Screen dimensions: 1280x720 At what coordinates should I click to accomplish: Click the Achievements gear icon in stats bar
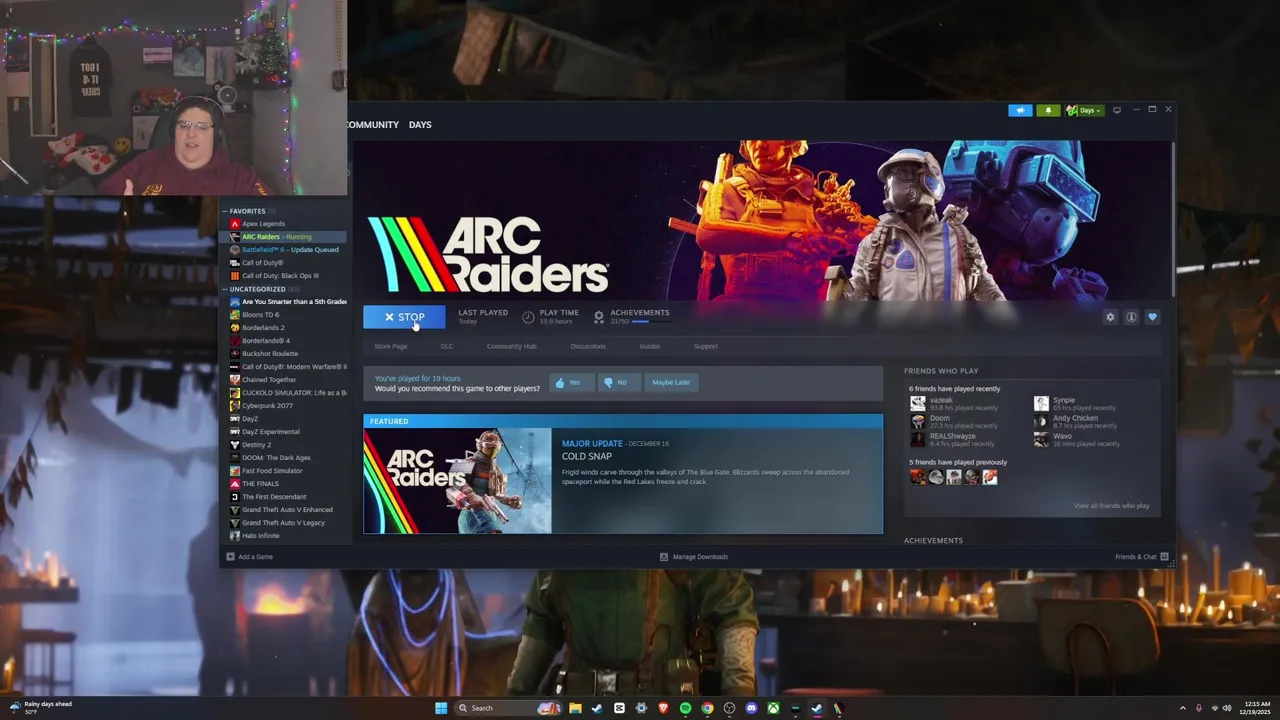point(599,317)
